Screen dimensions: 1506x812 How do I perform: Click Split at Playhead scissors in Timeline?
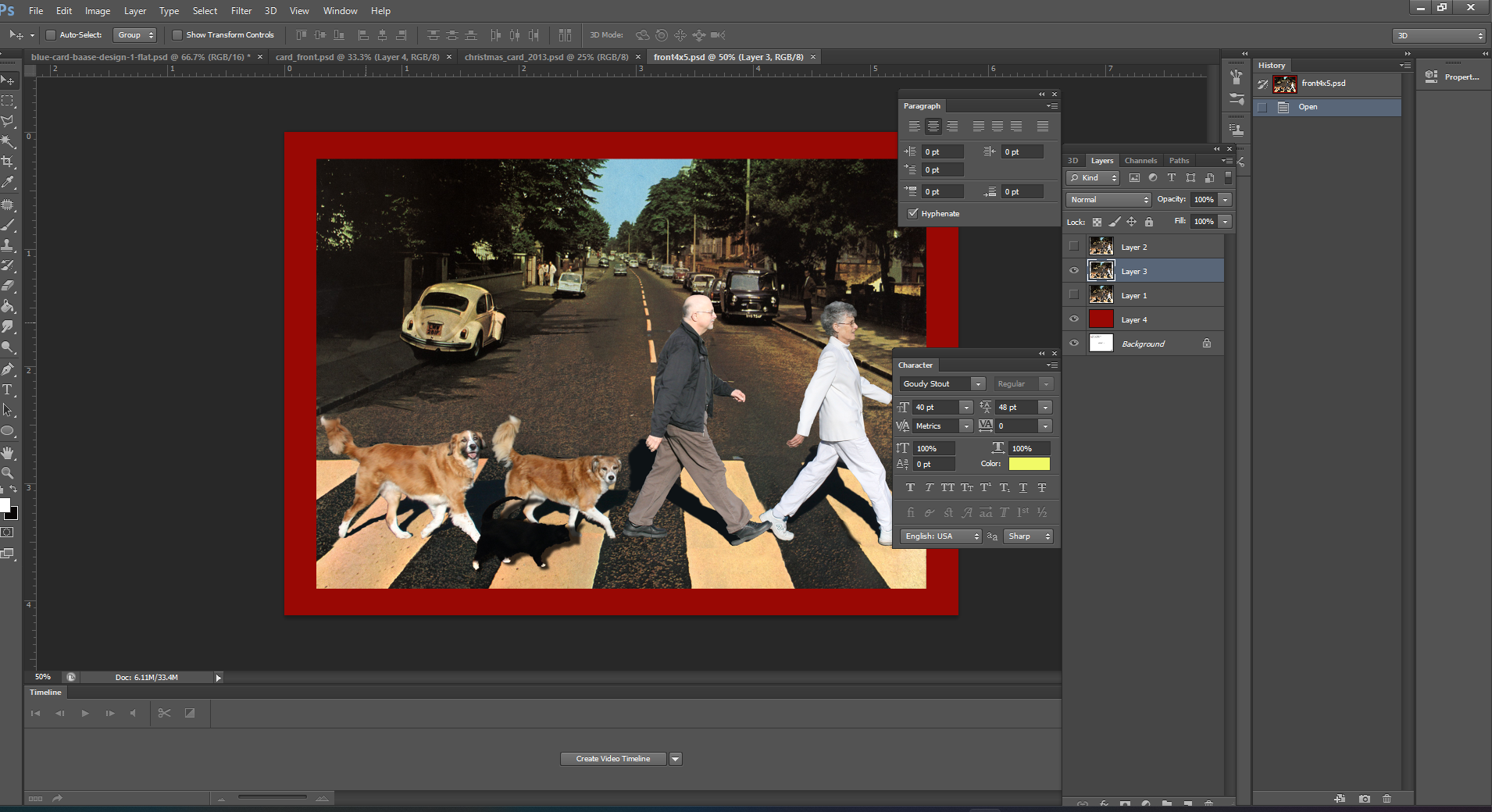point(164,714)
